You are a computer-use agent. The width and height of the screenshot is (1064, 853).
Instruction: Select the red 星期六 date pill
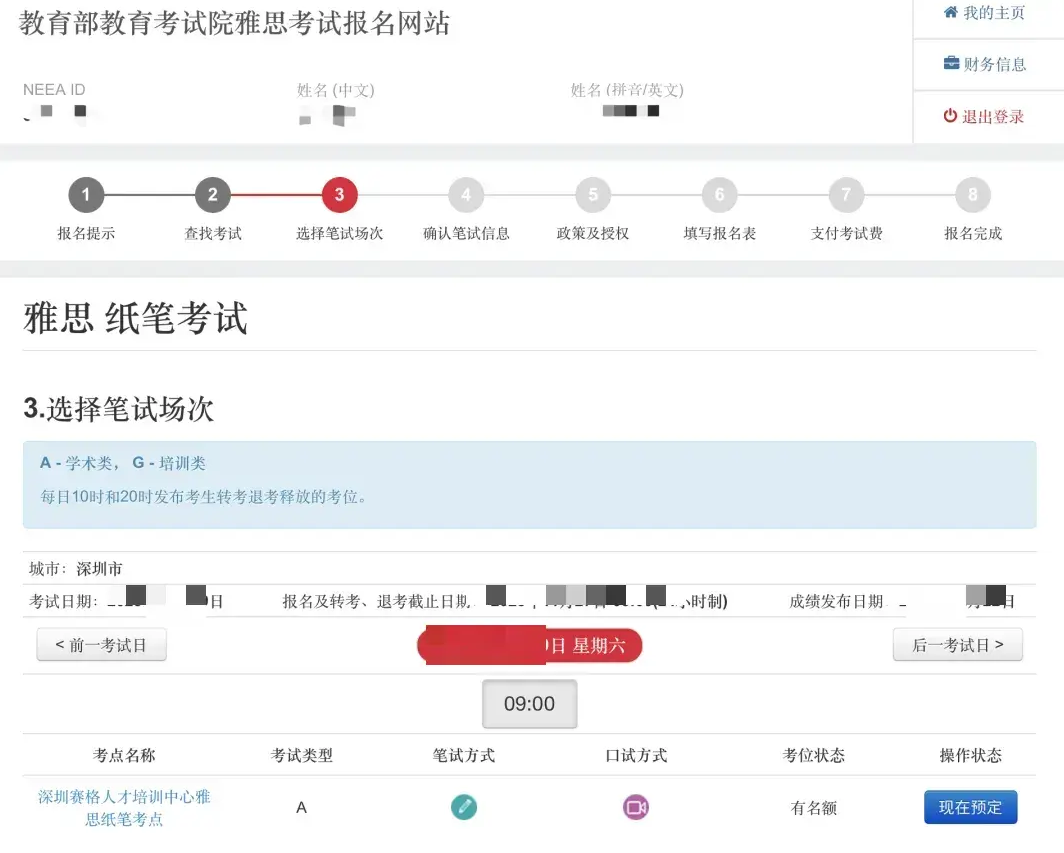[529, 645]
